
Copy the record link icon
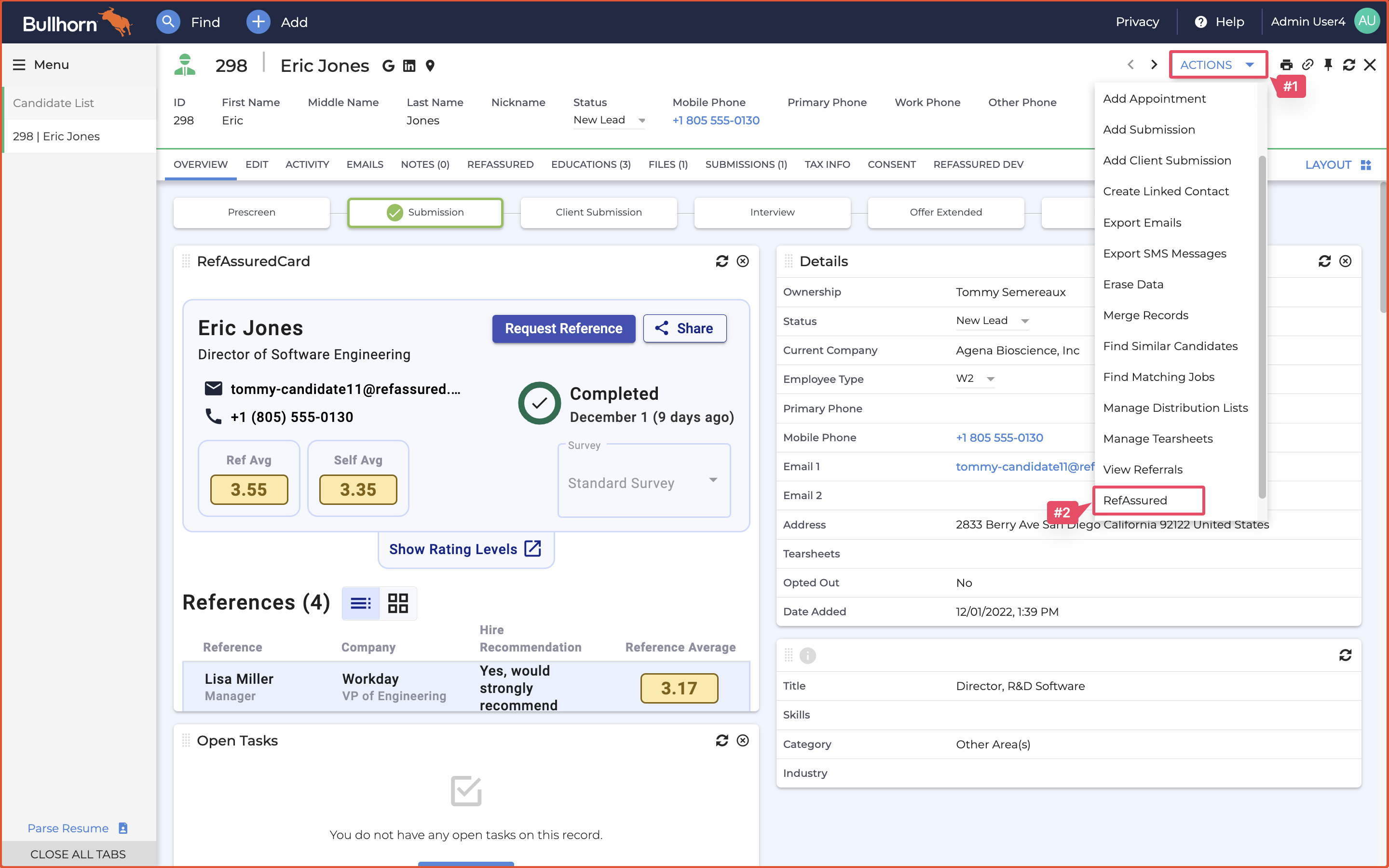click(1307, 64)
